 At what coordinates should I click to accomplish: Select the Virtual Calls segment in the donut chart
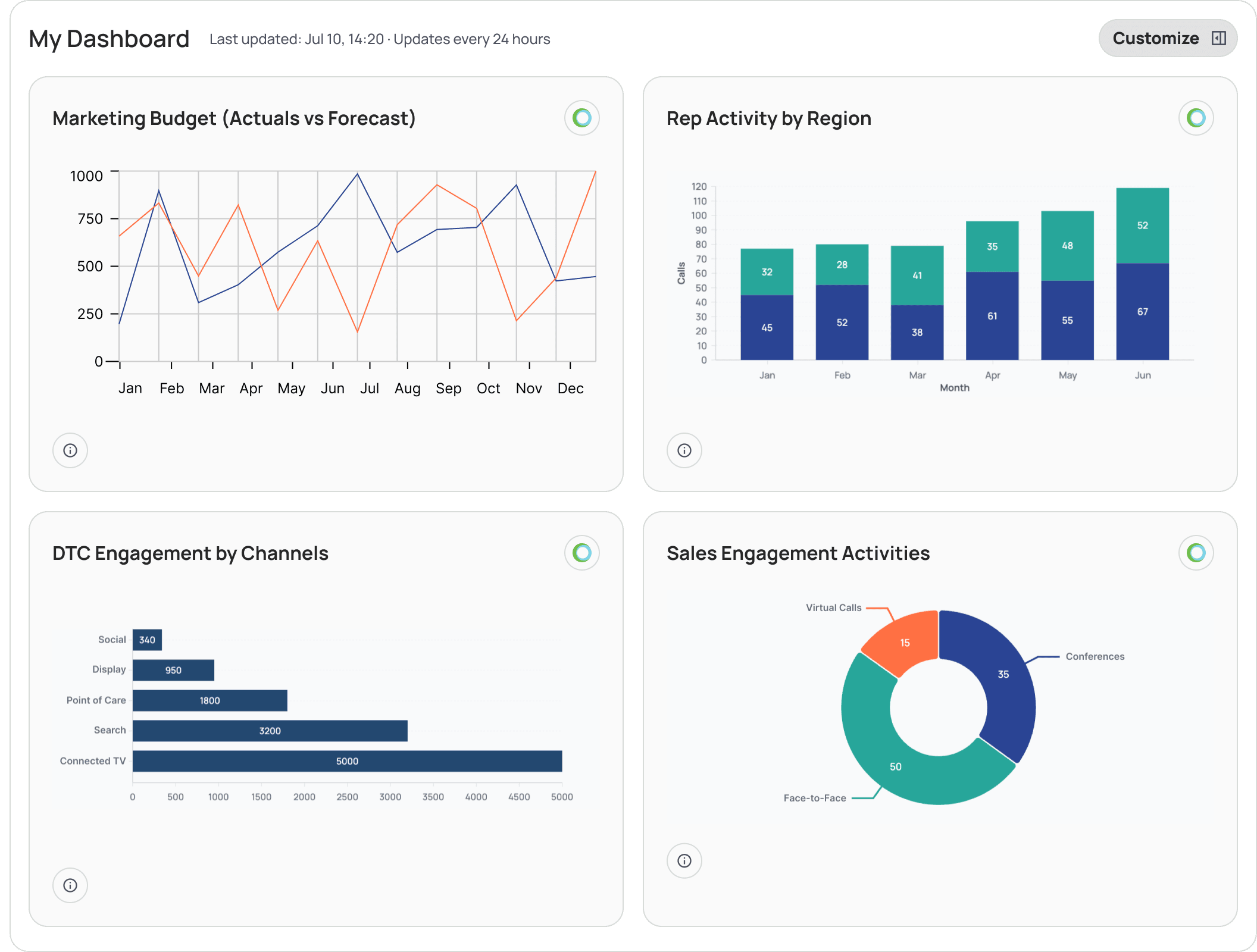[905, 643]
